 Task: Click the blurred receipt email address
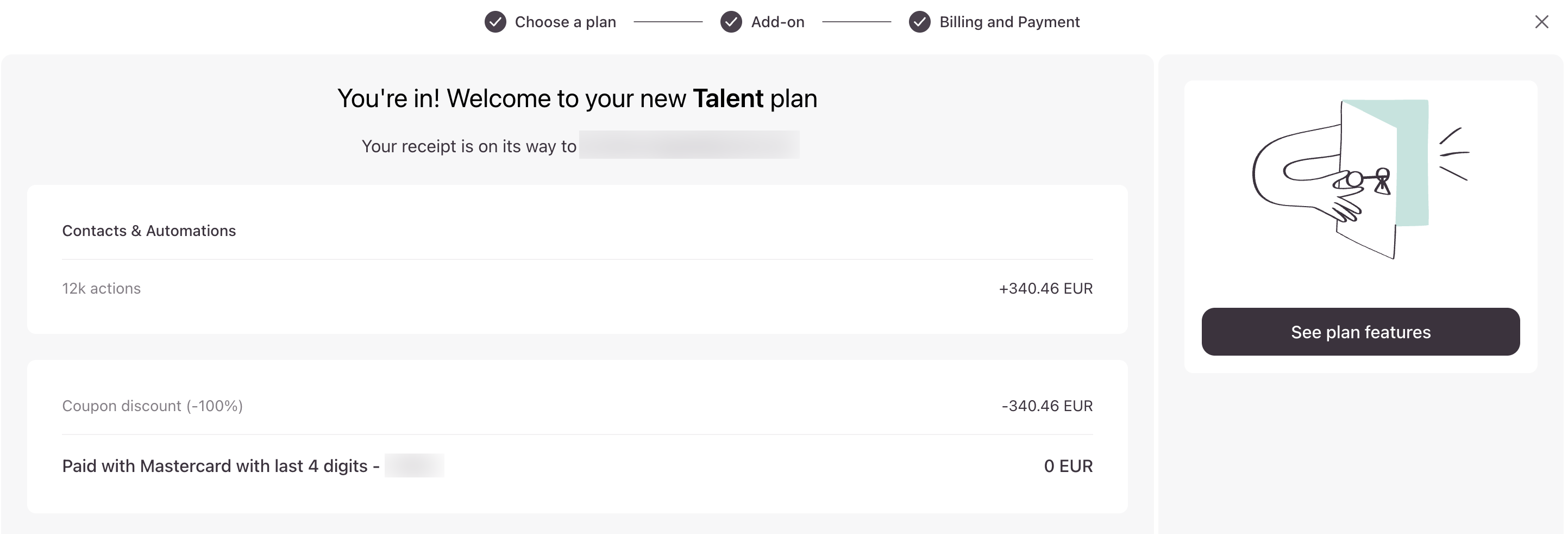(689, 145)
